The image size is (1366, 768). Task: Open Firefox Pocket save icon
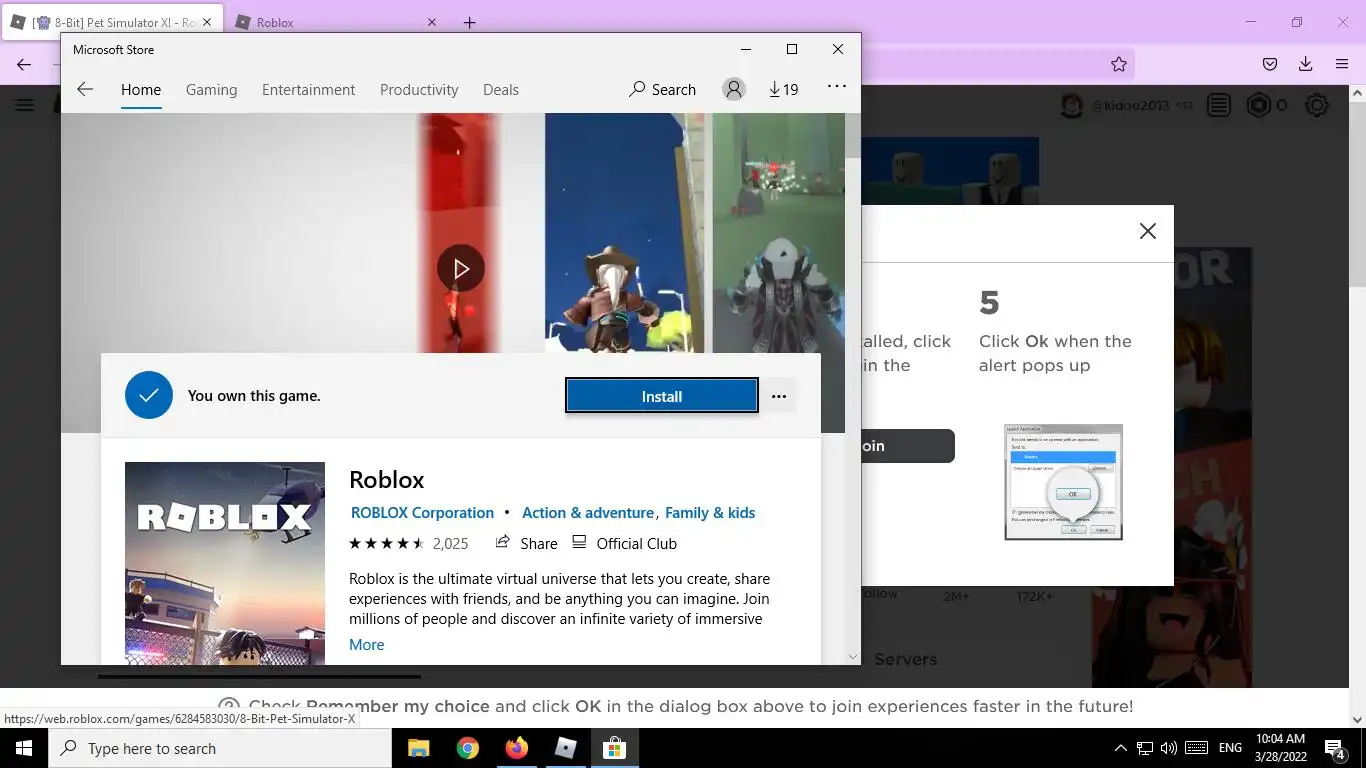[1269, 64]
